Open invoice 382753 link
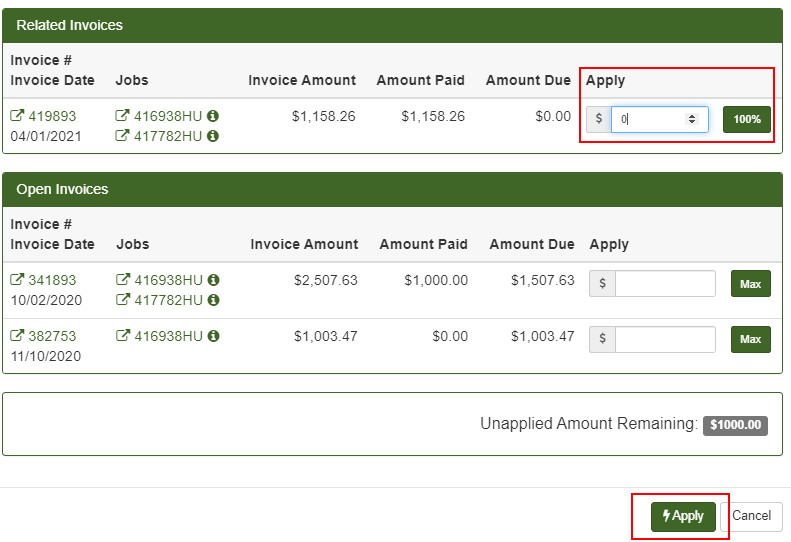This screenshot has height=542, width=791. click(51, 336)
